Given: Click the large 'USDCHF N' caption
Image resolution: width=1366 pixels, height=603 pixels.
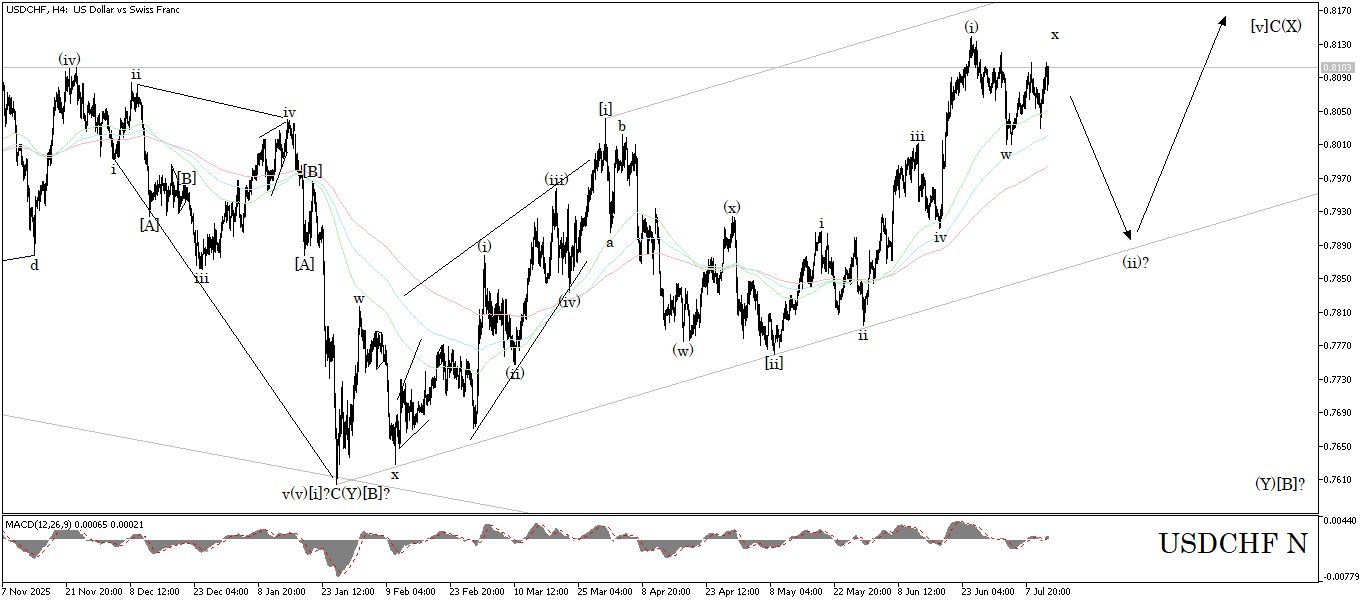Looking at the screenshot, I should click(x=1233, y=544).
